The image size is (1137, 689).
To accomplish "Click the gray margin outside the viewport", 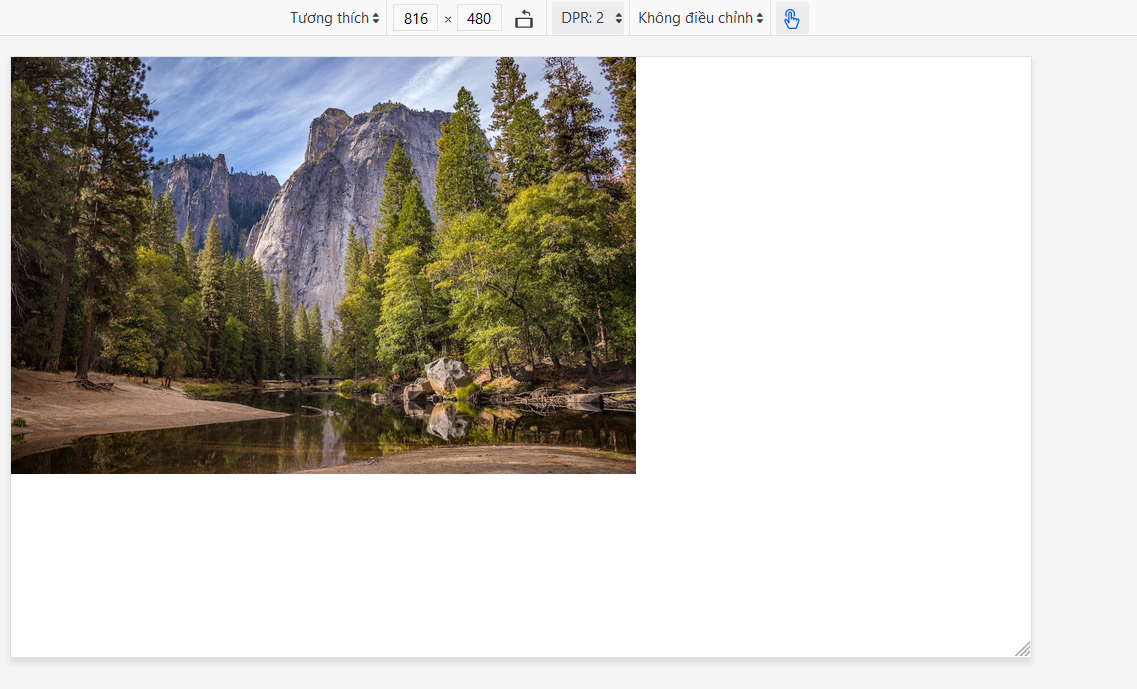I will coord(1085,350).
